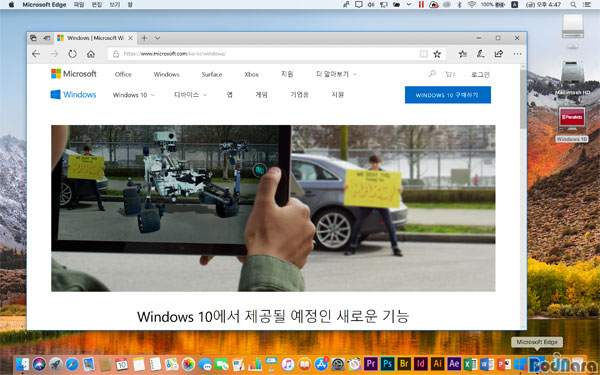The width and height of the screenshot is (600, 375).
Task: Open Edge settings and more menu
Action: pos(517,54)
